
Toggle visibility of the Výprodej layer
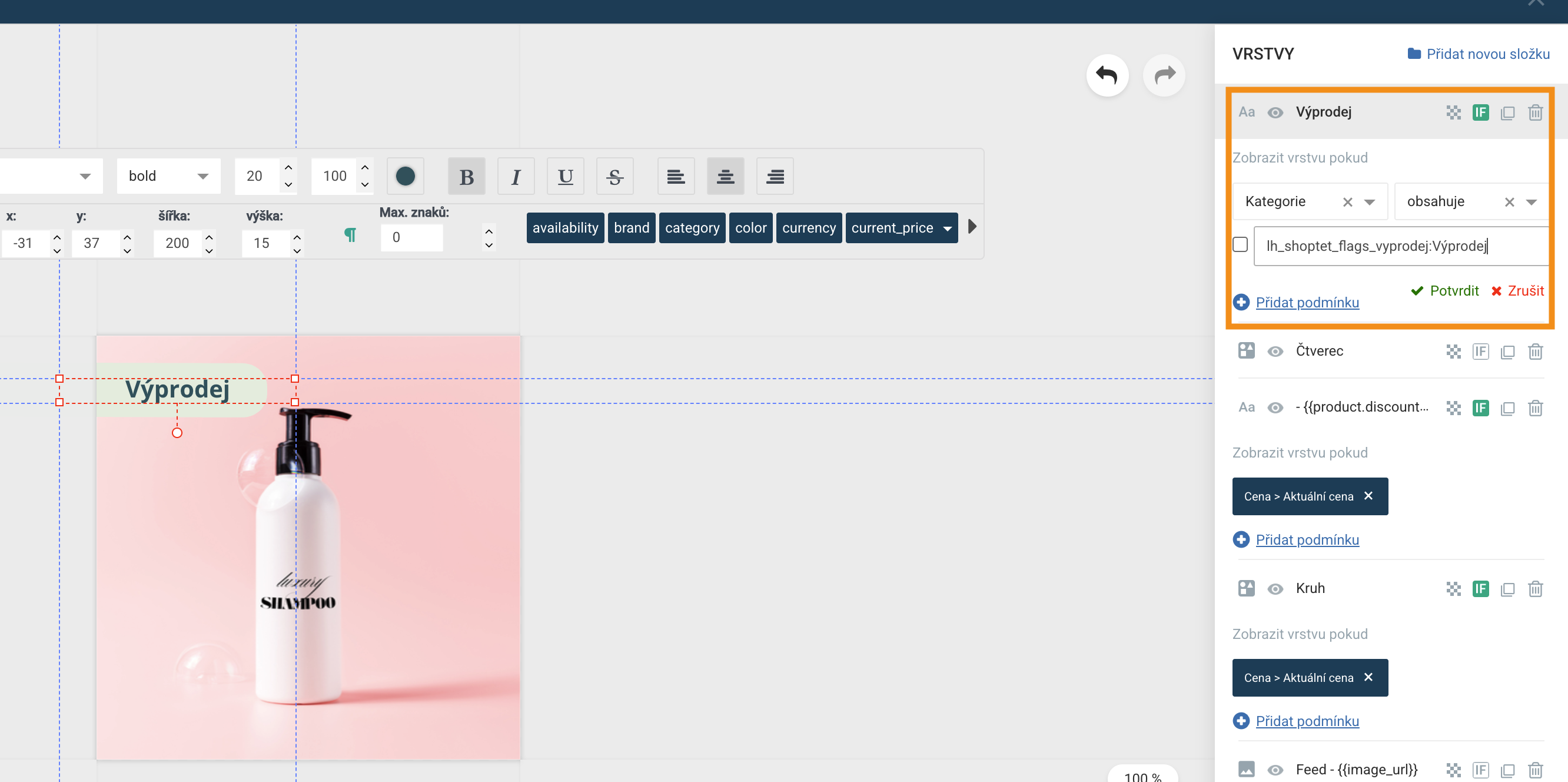(x=1275, y=112)
